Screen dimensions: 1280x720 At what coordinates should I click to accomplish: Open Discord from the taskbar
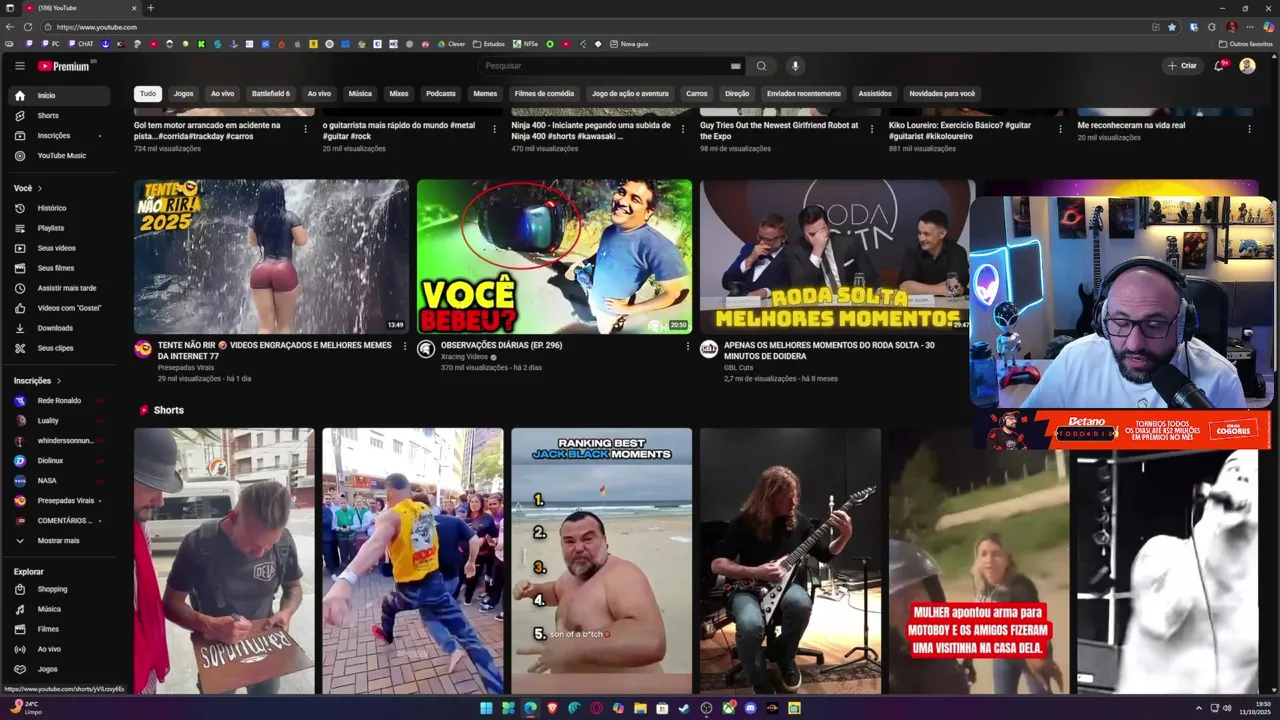(x=750, y=708)
